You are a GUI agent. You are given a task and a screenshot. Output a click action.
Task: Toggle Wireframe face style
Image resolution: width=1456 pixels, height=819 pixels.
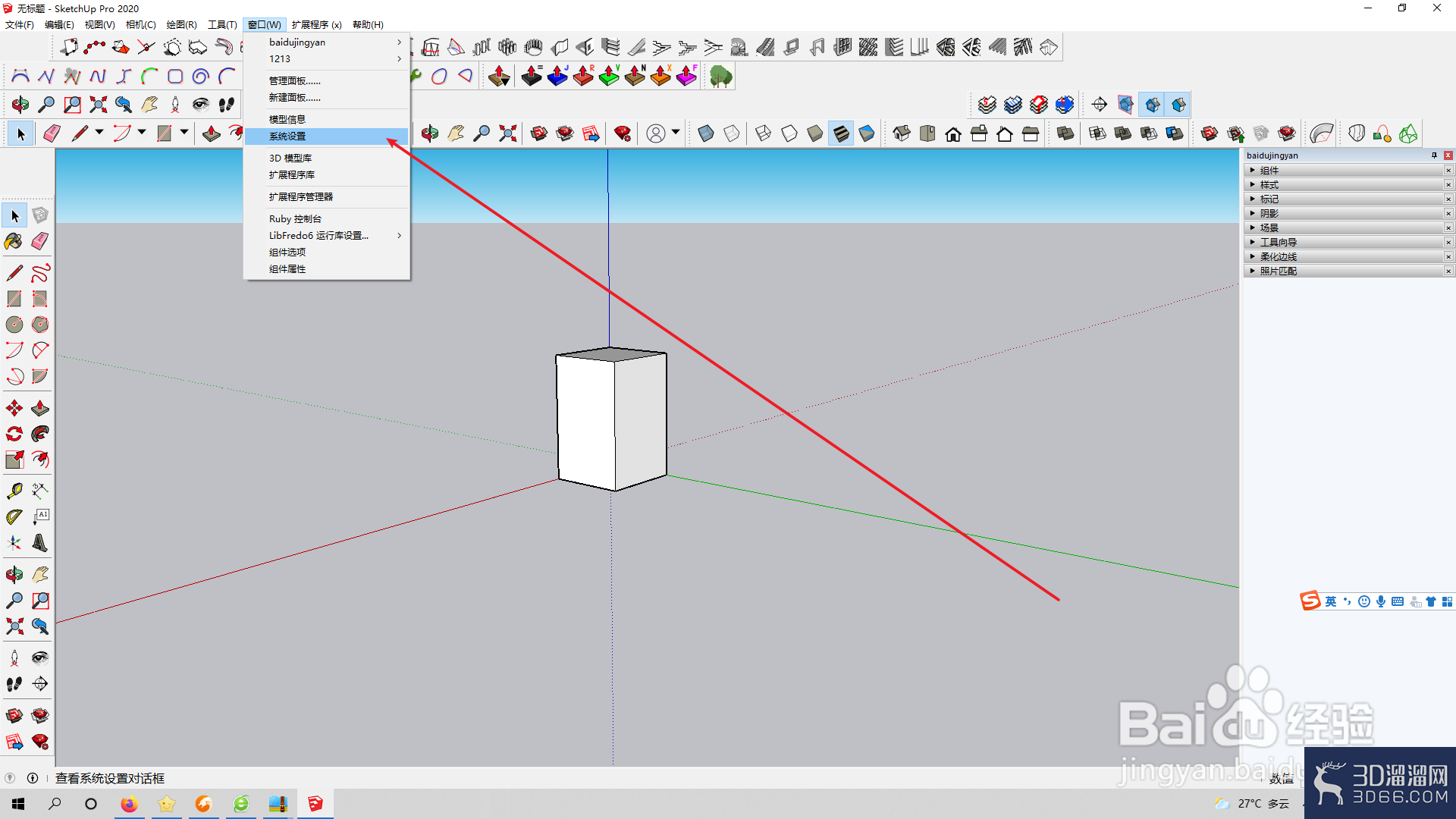coord(764,134)
